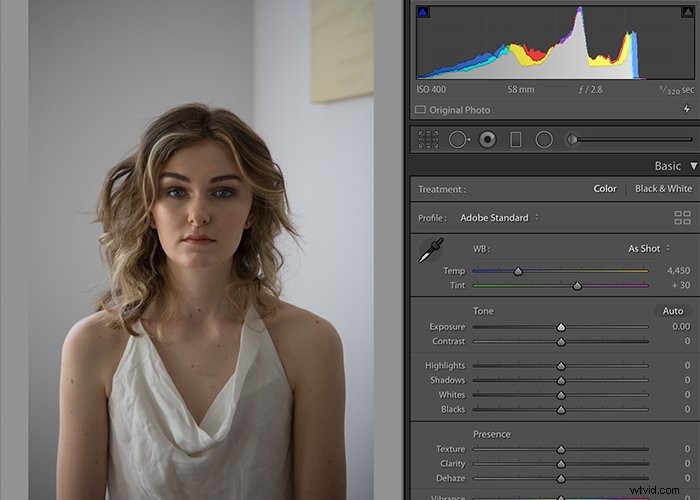
Task: Select the Crop Overlay tool
Action: click(x=428, y=140)
